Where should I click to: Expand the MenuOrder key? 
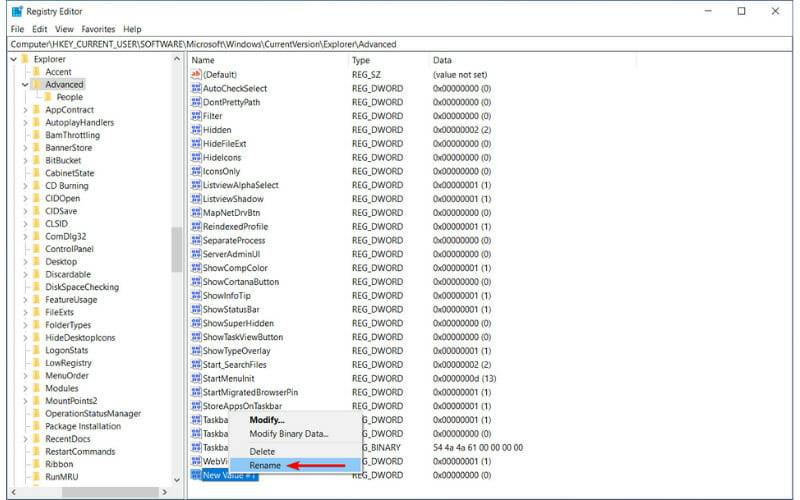[x=25, y=376]
